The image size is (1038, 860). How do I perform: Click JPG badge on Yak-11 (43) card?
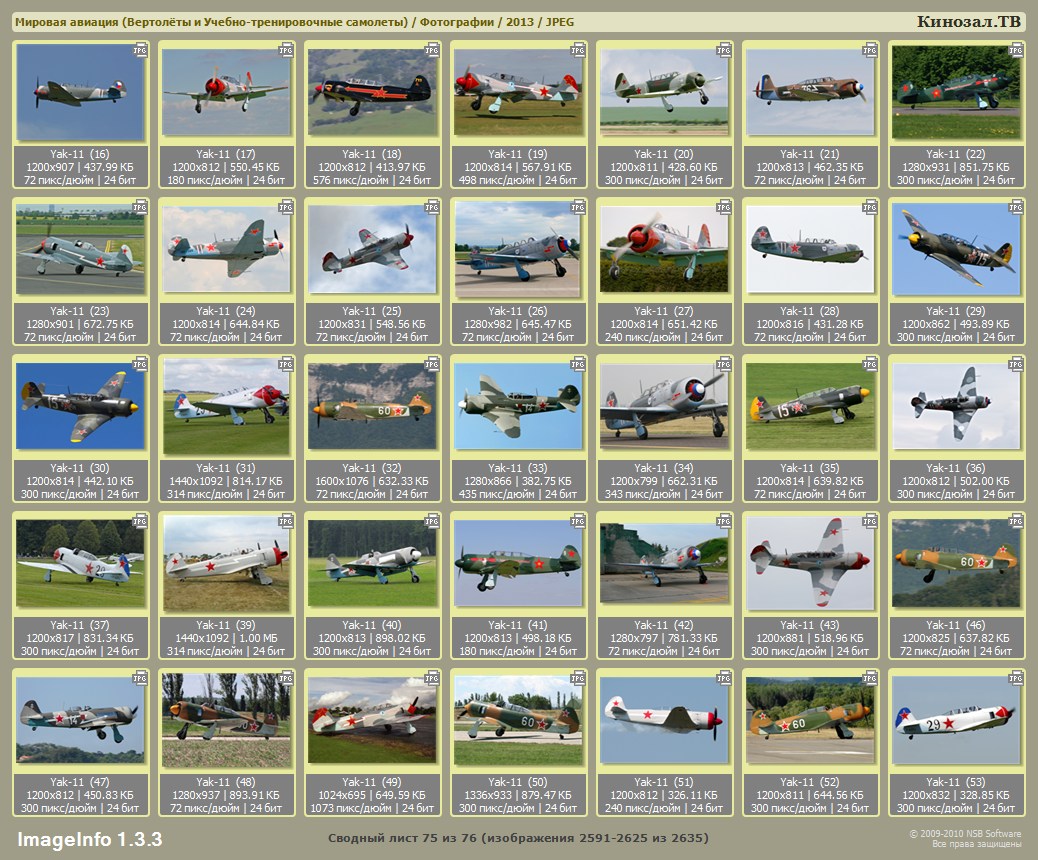(870, 521)
